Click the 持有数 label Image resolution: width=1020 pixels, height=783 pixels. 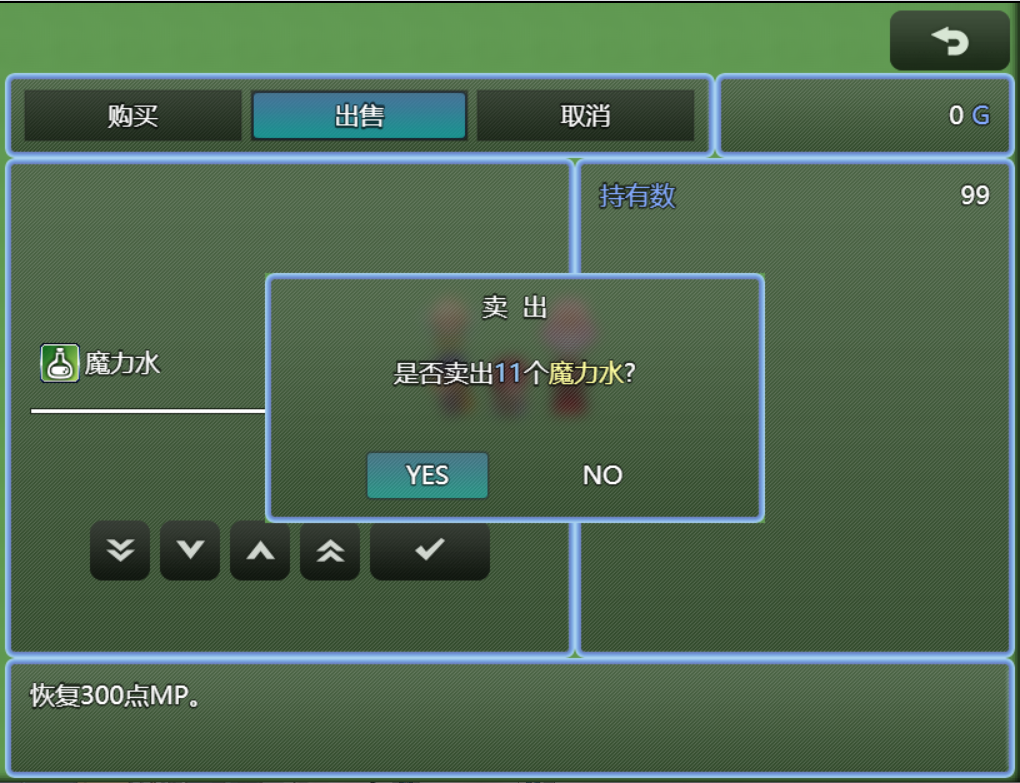point(637,196)
